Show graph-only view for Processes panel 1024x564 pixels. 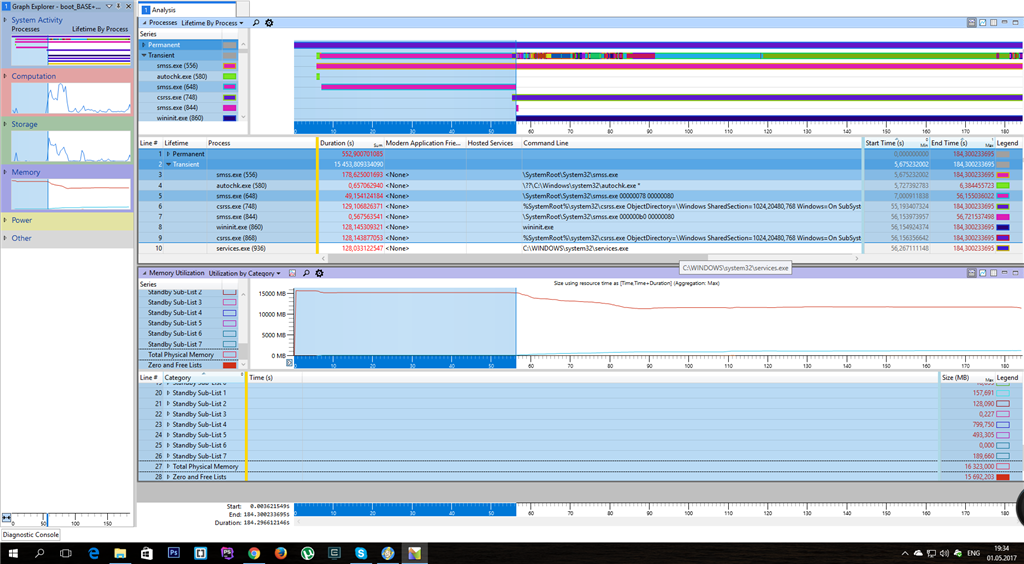[983, 22]
